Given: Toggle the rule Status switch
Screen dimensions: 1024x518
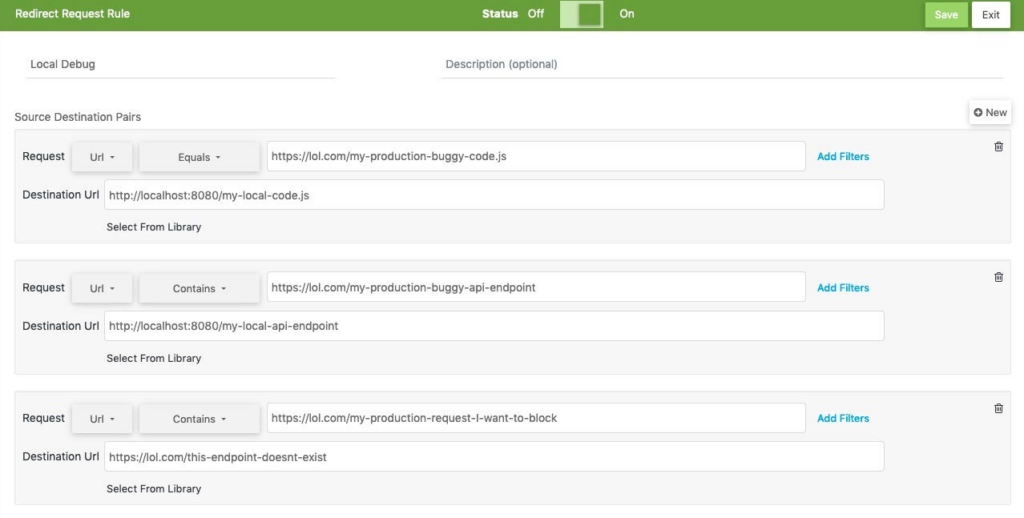Looking at the screenshot, I should tap(581, 14).
